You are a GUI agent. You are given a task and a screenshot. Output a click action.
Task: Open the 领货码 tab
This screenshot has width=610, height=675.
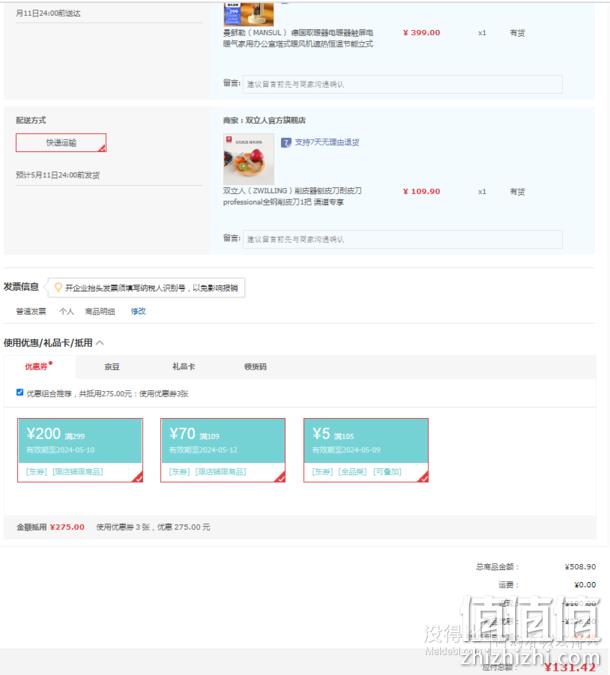tap(255, 366)
